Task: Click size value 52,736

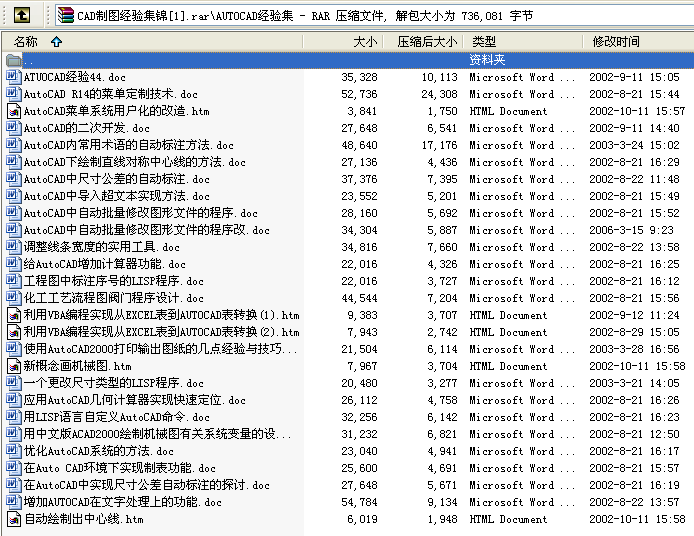Action: [359, 94]
